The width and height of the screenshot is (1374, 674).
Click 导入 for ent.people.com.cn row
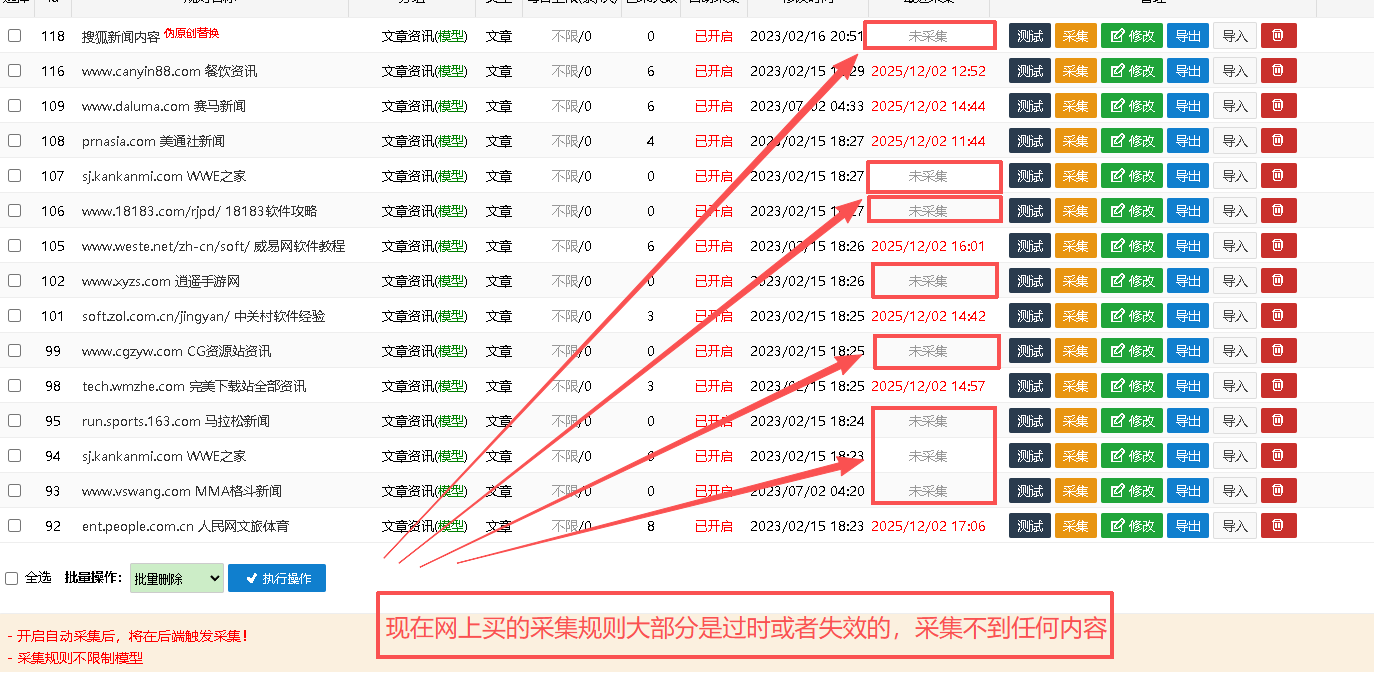point(1235,526)
